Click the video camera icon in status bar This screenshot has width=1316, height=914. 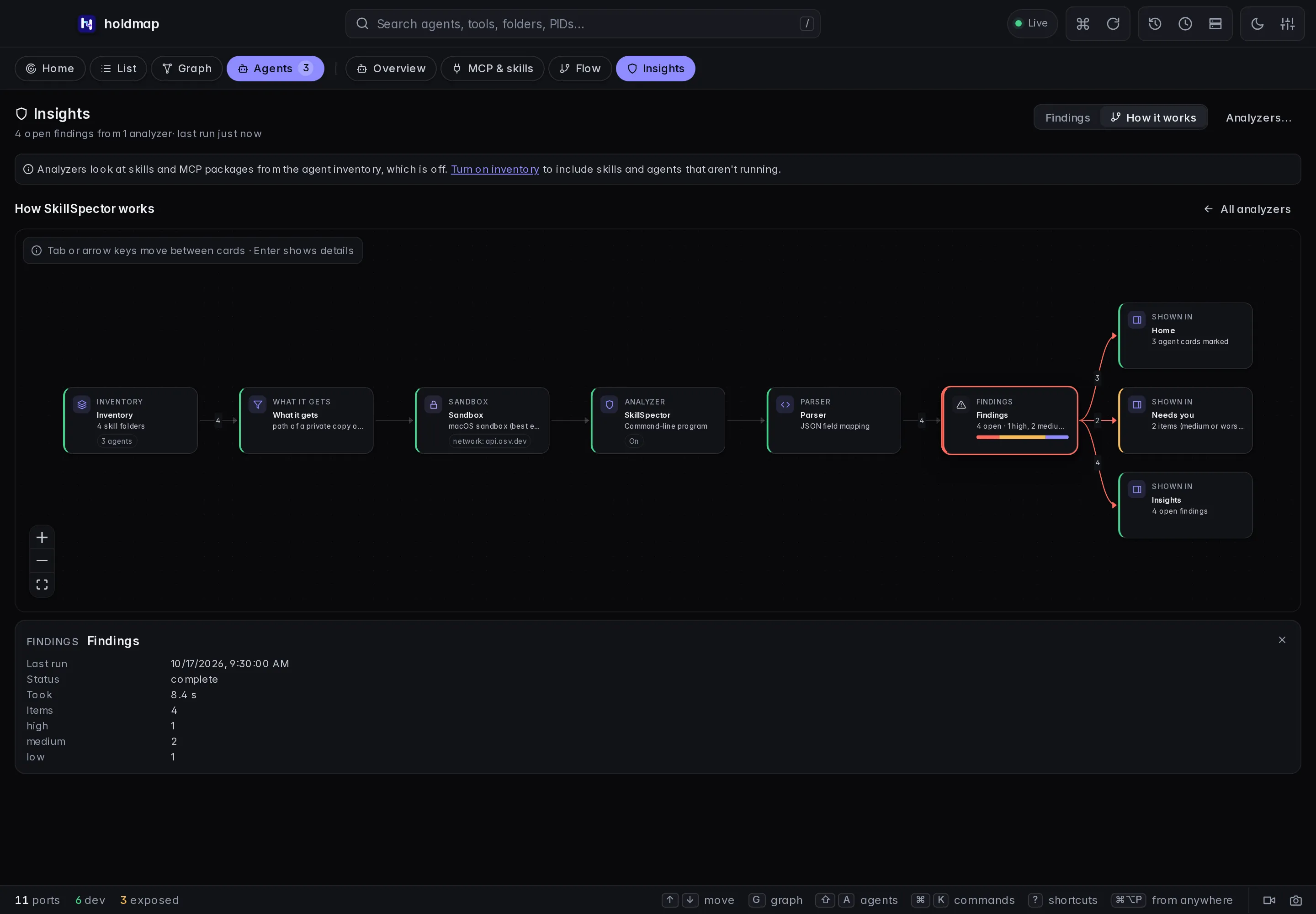coord(1269,900)
